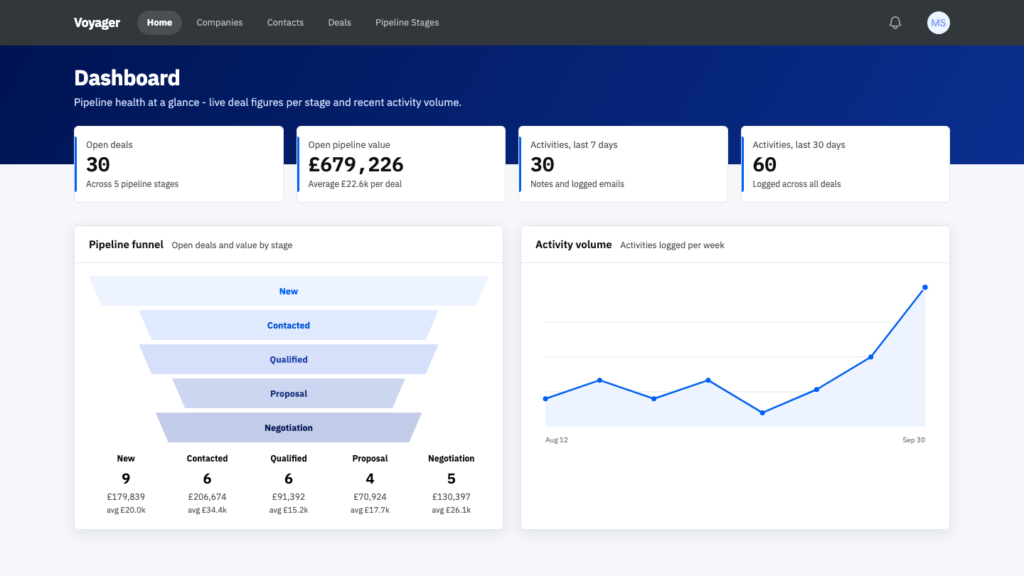Open the Deals tab
The height and width of the screenshot is (576, 1024).
click(340, 23)
